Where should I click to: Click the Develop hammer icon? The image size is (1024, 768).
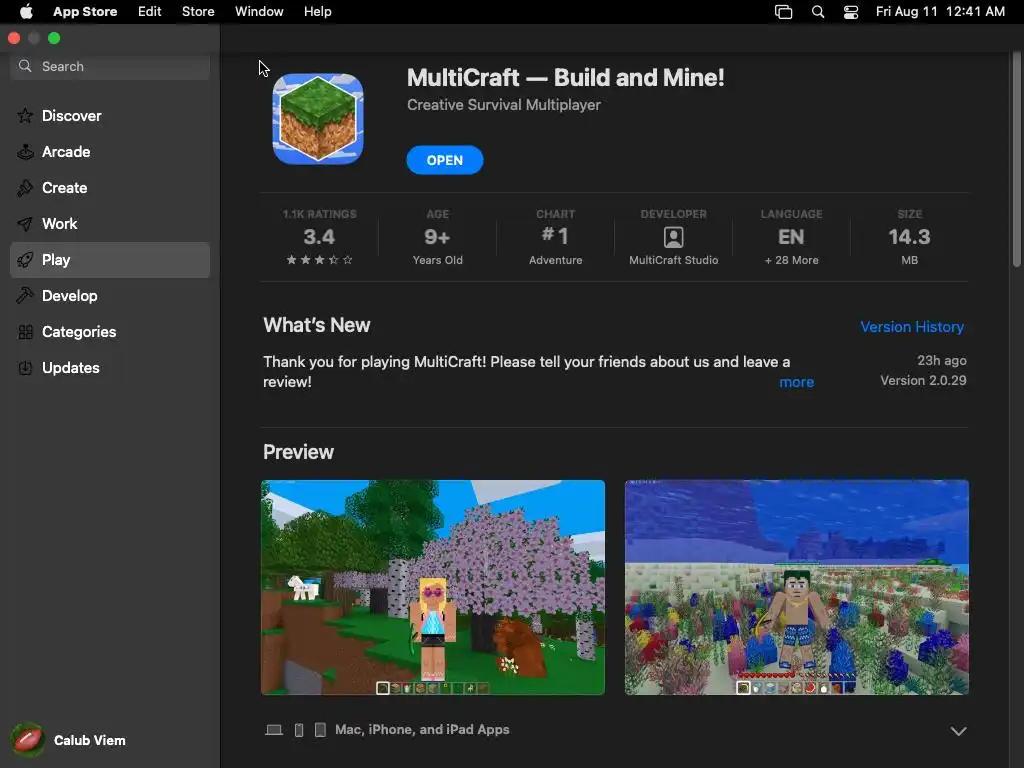[x=25, y=296]
